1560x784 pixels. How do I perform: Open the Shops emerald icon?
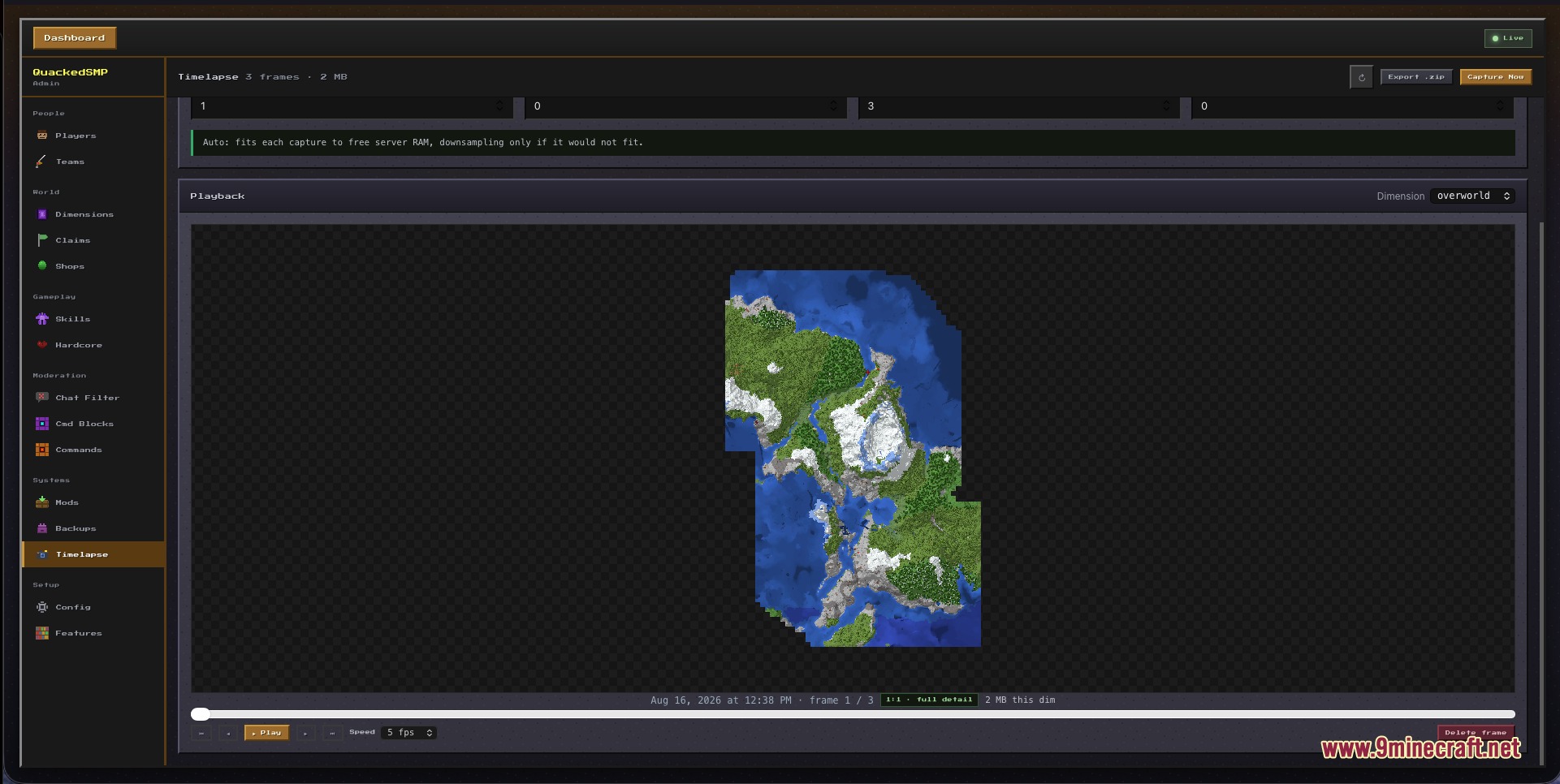(42, 265)
